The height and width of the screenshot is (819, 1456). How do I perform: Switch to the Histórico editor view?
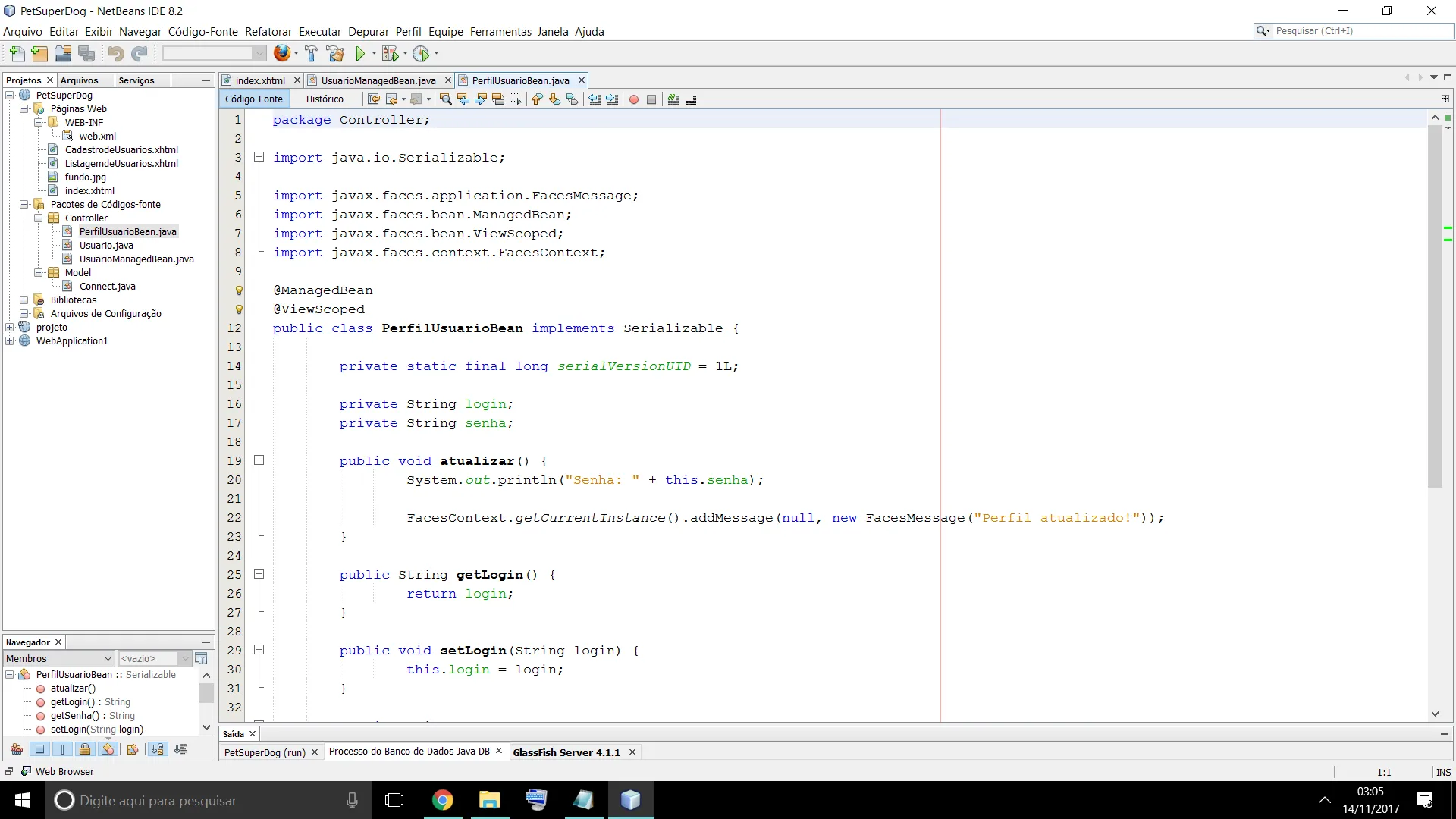[325, 99]
